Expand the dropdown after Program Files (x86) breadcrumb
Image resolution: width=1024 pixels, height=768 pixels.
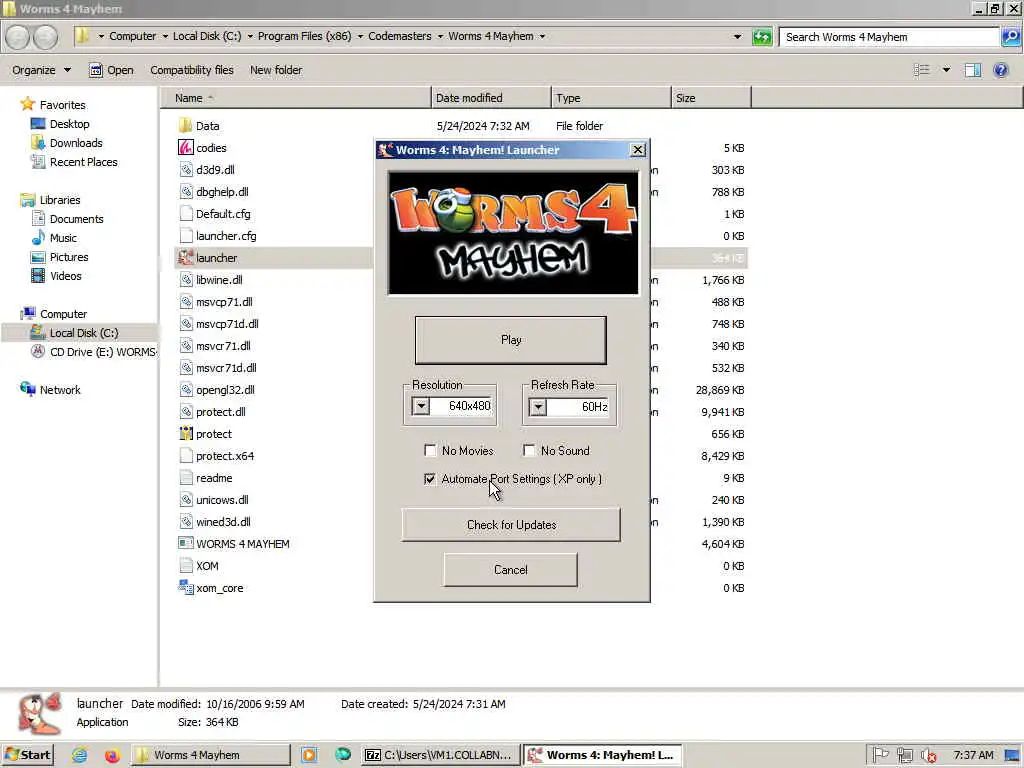360,37
